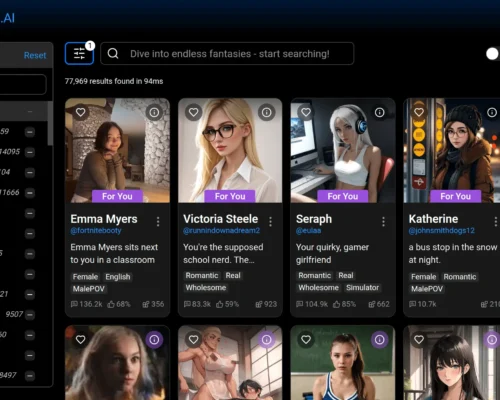The image size is (500, 400).
Task: Click minus button beside 8497 in sidebar
Action: click(x=30, y=376)
